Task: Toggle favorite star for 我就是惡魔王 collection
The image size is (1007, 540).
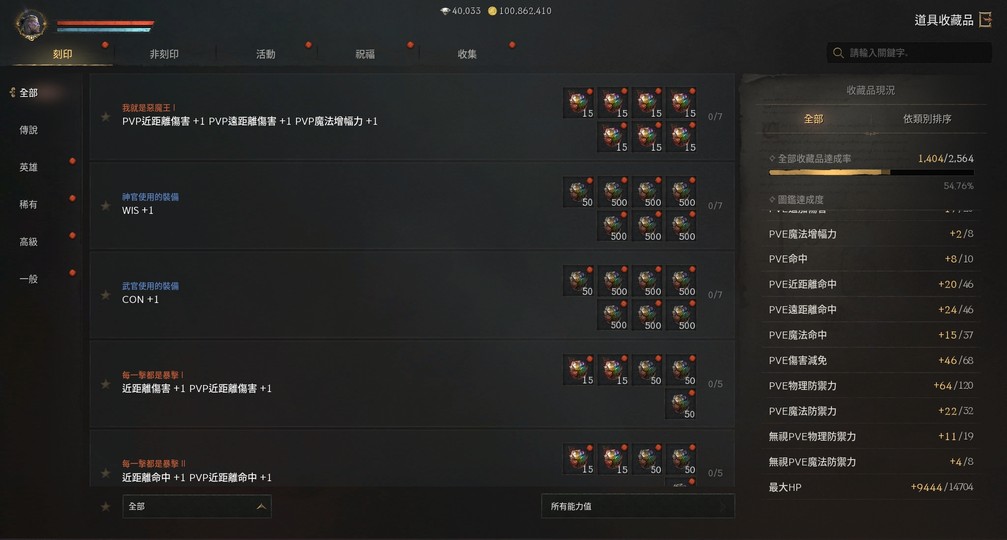Action: pyautogui.click(x=105, y=117)
